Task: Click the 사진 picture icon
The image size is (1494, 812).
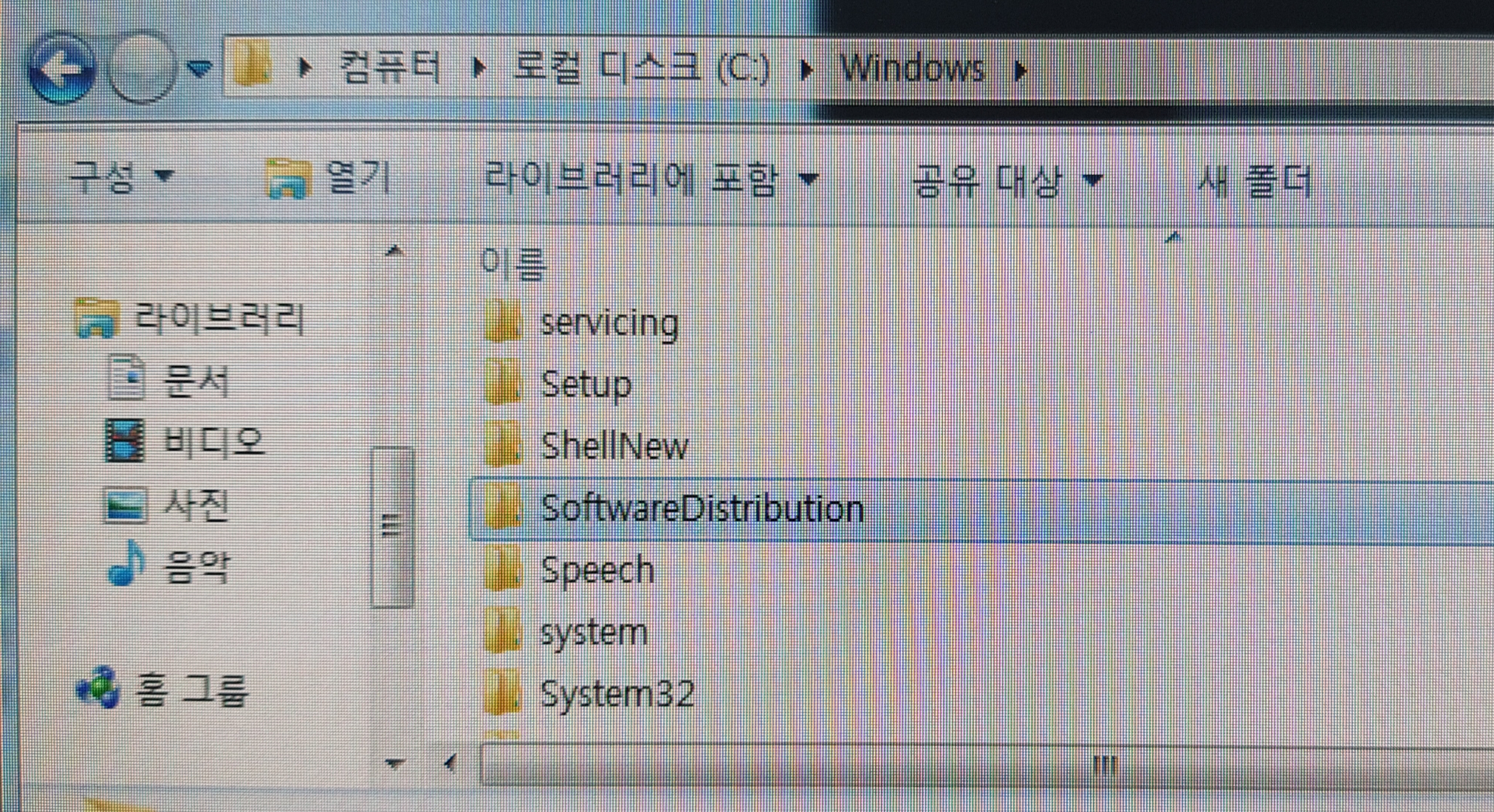Action: [124, 505]
